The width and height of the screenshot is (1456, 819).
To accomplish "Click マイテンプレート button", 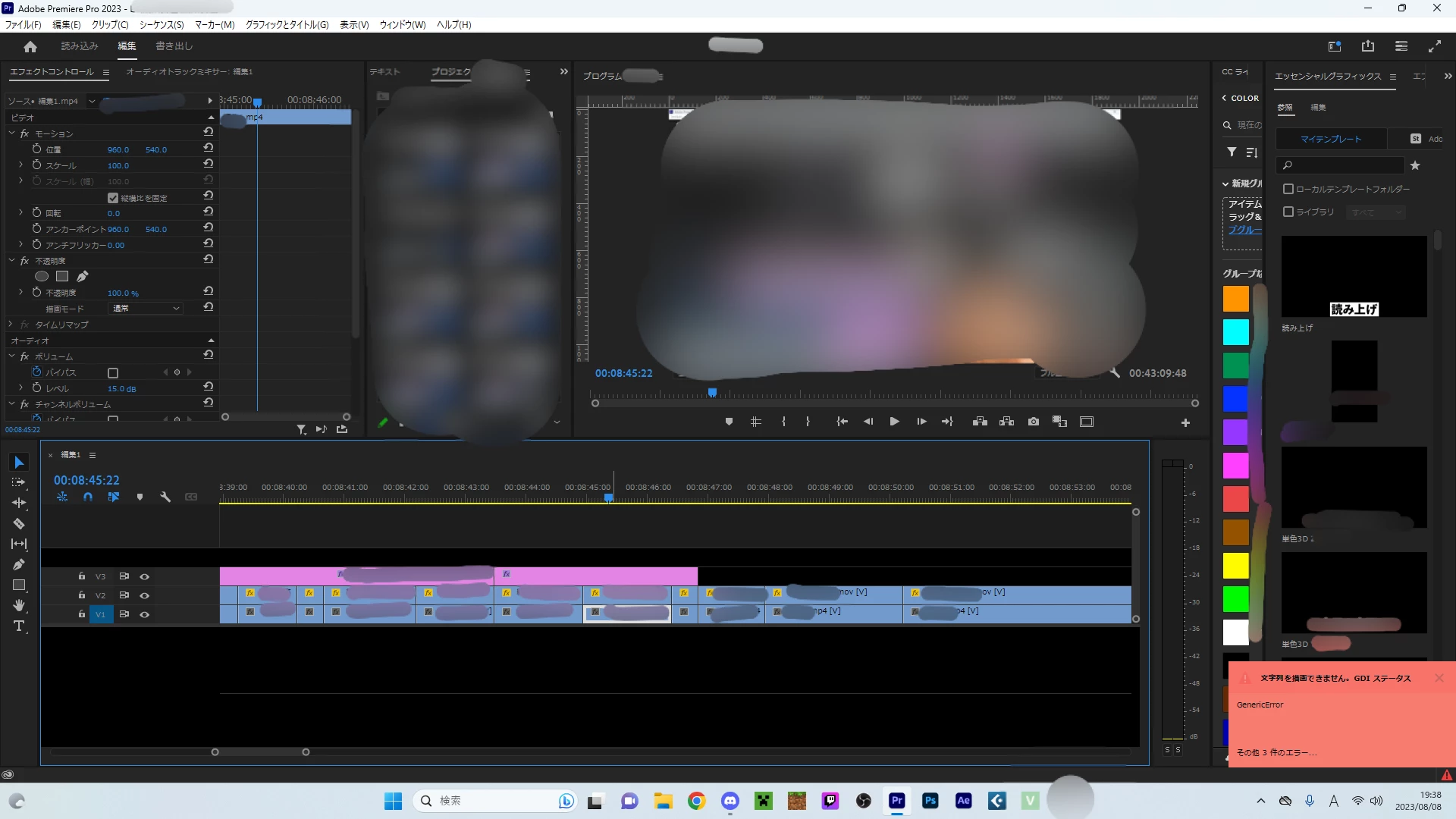I will pos(1331,139).
